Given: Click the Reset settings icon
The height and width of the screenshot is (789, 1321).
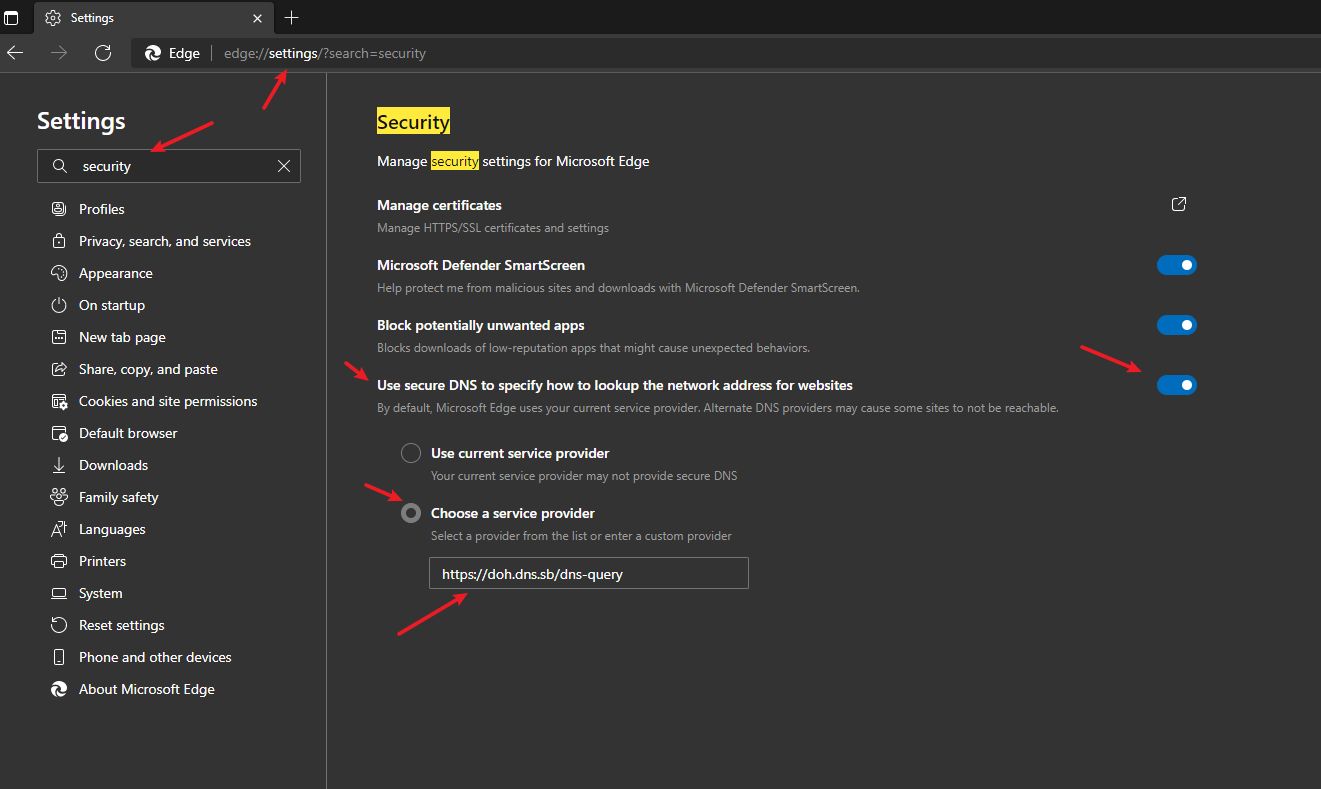Looking at the screenshot, I should (x=59, y=625).
